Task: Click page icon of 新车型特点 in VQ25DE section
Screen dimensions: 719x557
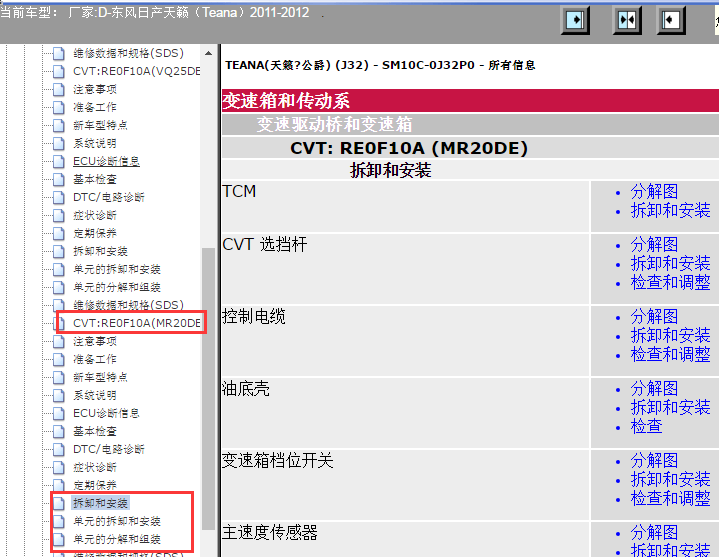Action: tap(59, 125)
